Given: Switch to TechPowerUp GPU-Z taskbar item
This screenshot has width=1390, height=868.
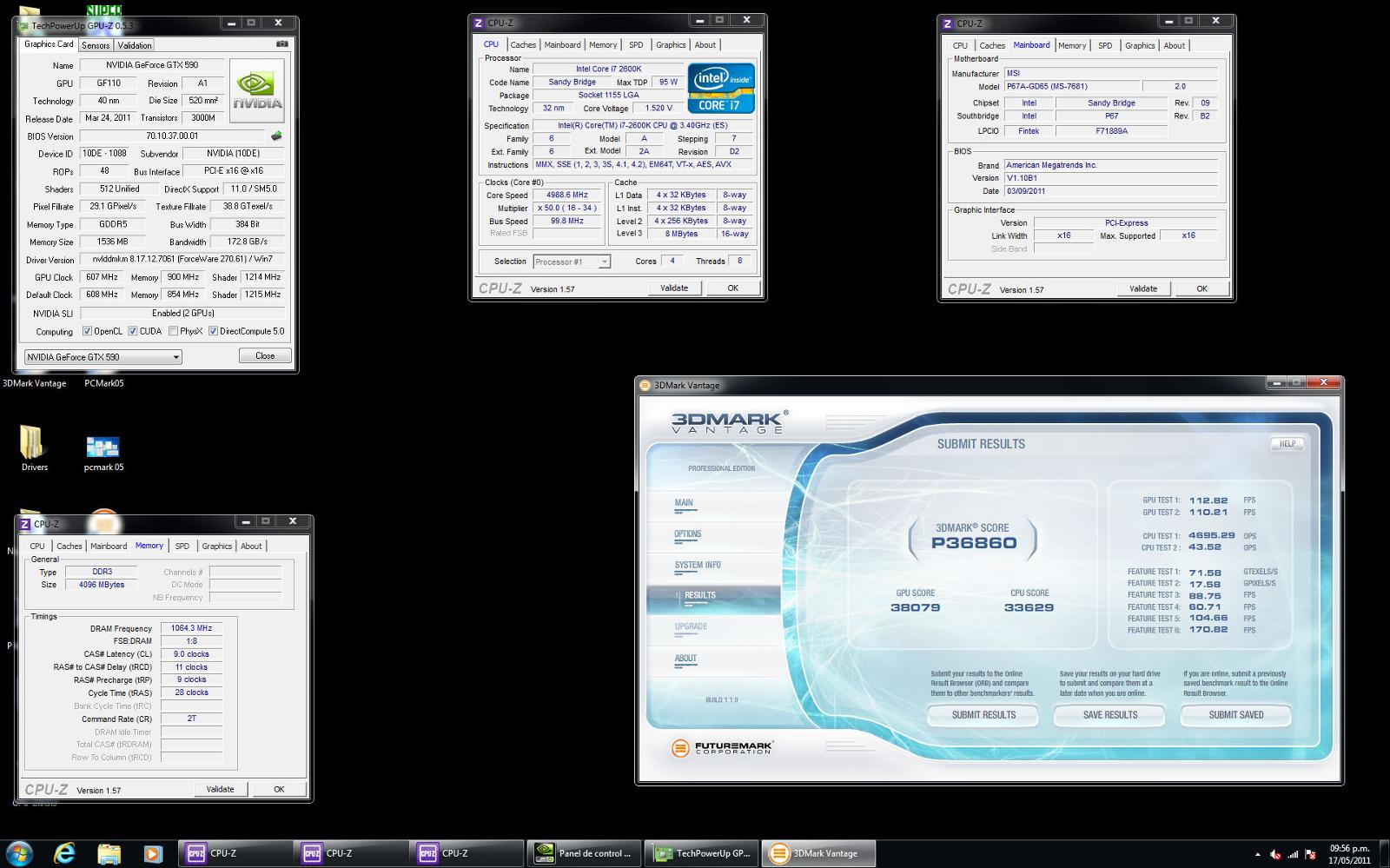Looking at the screenshot, I should (x=702, y=853).
